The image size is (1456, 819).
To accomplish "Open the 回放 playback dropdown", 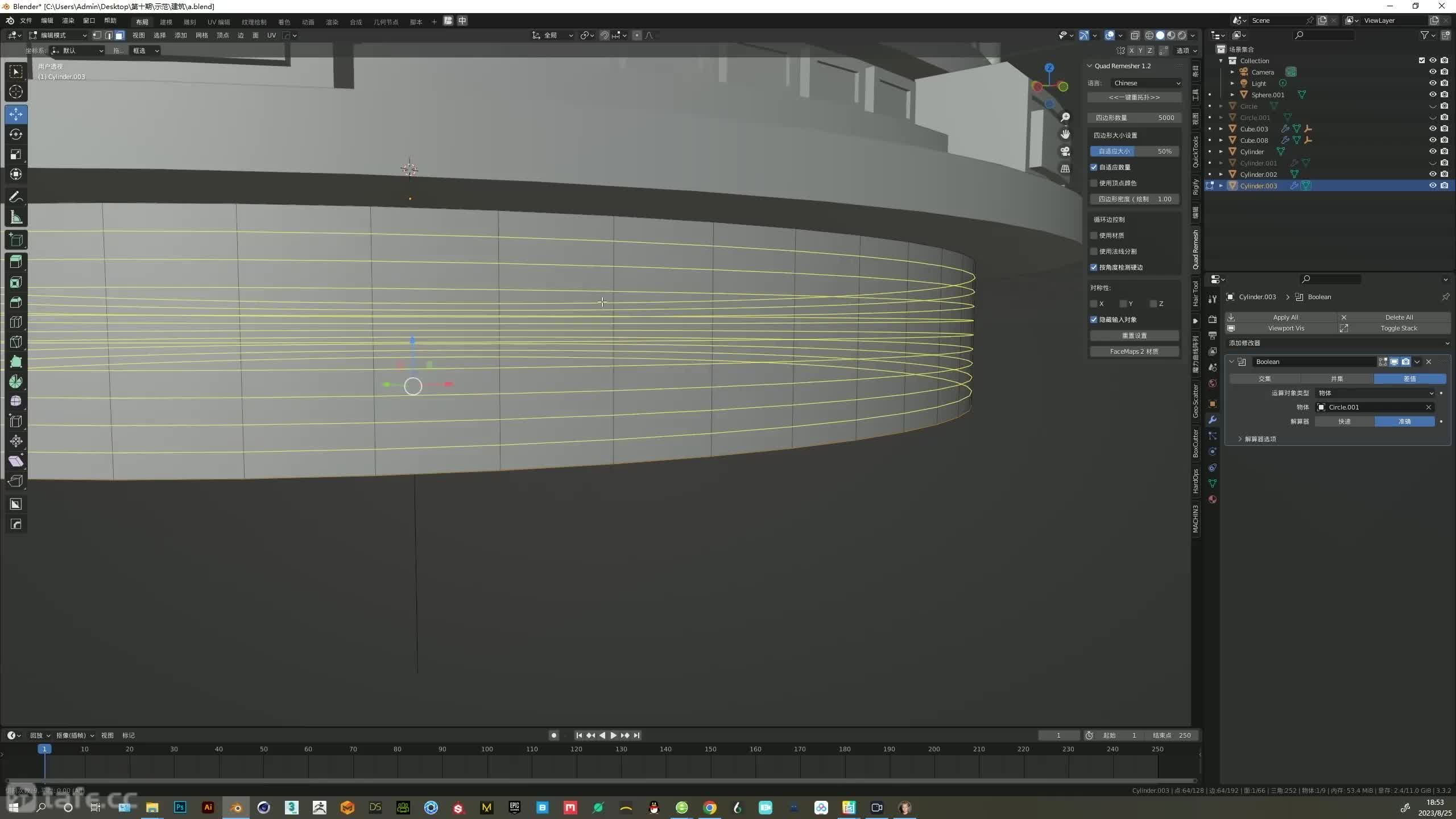I will tap(40, 735).
